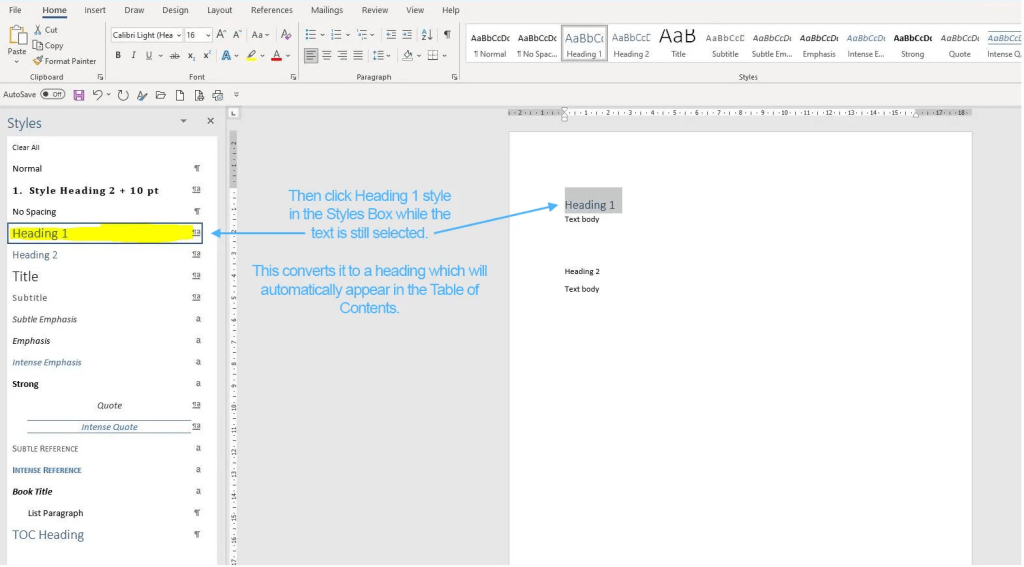Viewport: 1024px width, 567px height.
Task: Click the text highlight color button
Action: (251, 56)
